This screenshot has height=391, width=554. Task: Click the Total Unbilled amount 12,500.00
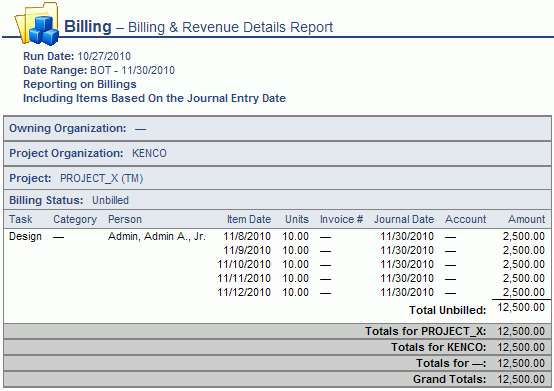(521, 307)
